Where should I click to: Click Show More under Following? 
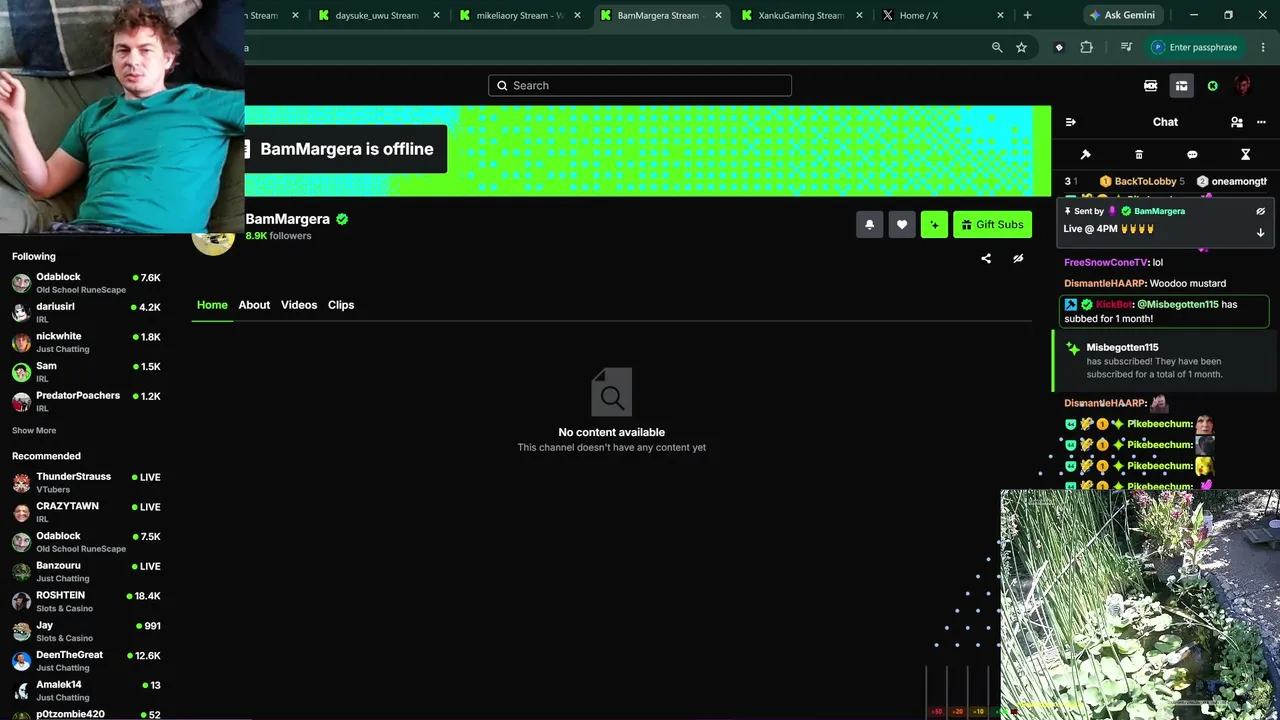point(34,431)
